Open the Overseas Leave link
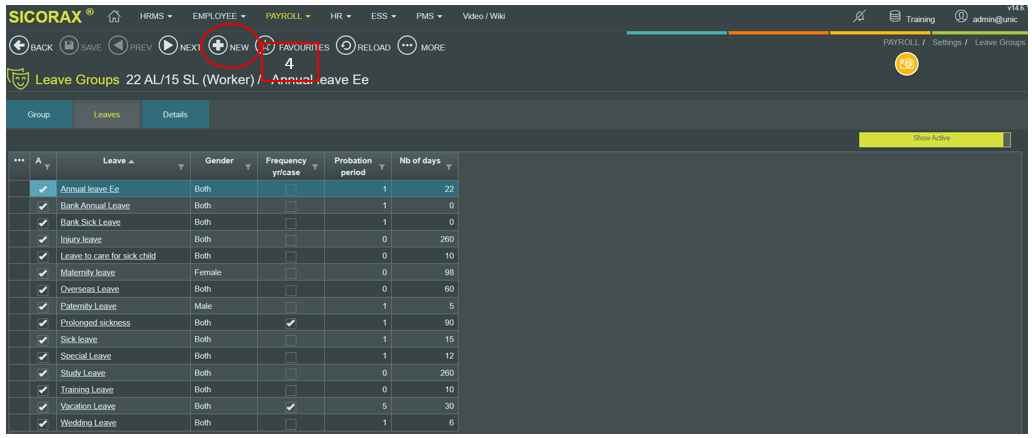Viewport: 1032px width, 438px height. click(90, 289)
